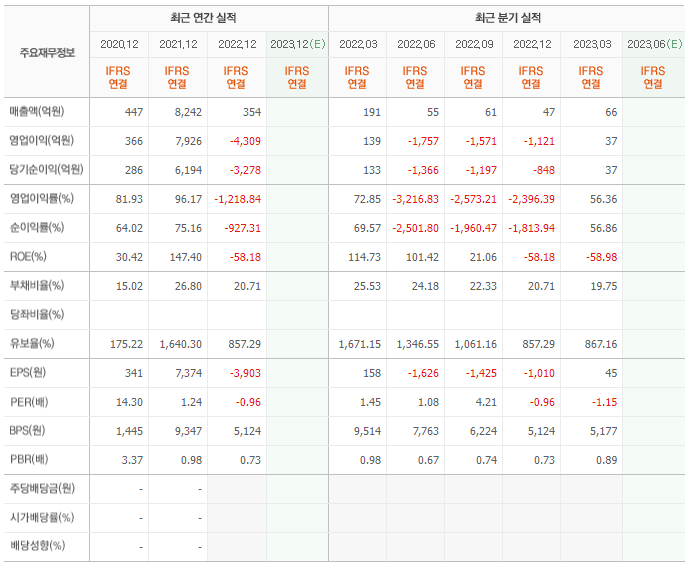
Task: Click the 최근 분기 실적 header
Action: [508, 18]
